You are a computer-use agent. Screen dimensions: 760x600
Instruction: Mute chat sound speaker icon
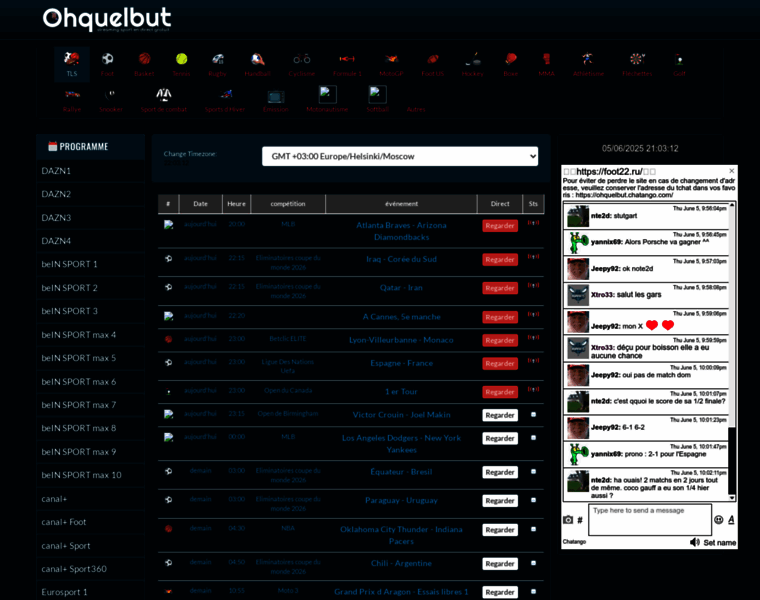pos(695,542)
